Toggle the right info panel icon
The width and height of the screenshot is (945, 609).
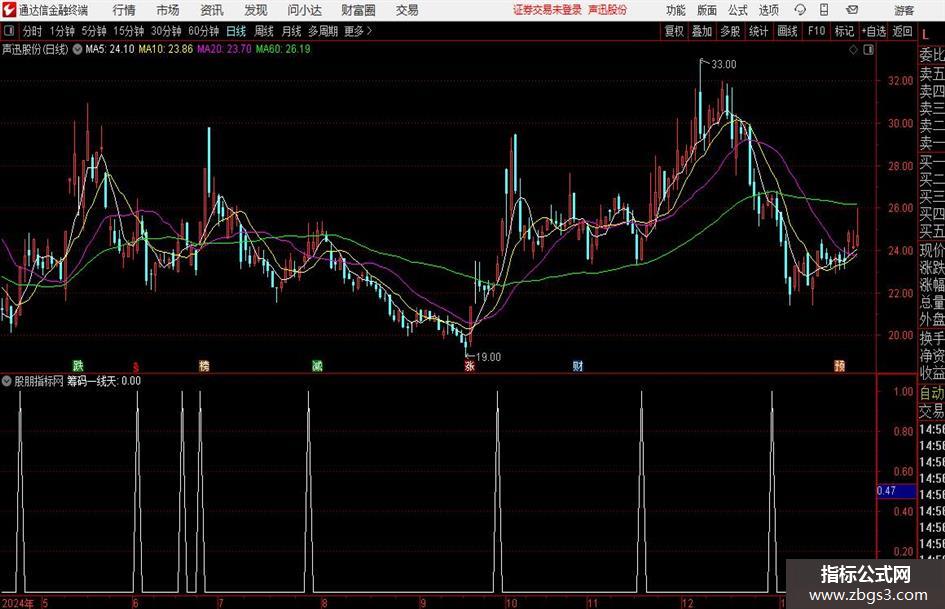tap(868, 50)
